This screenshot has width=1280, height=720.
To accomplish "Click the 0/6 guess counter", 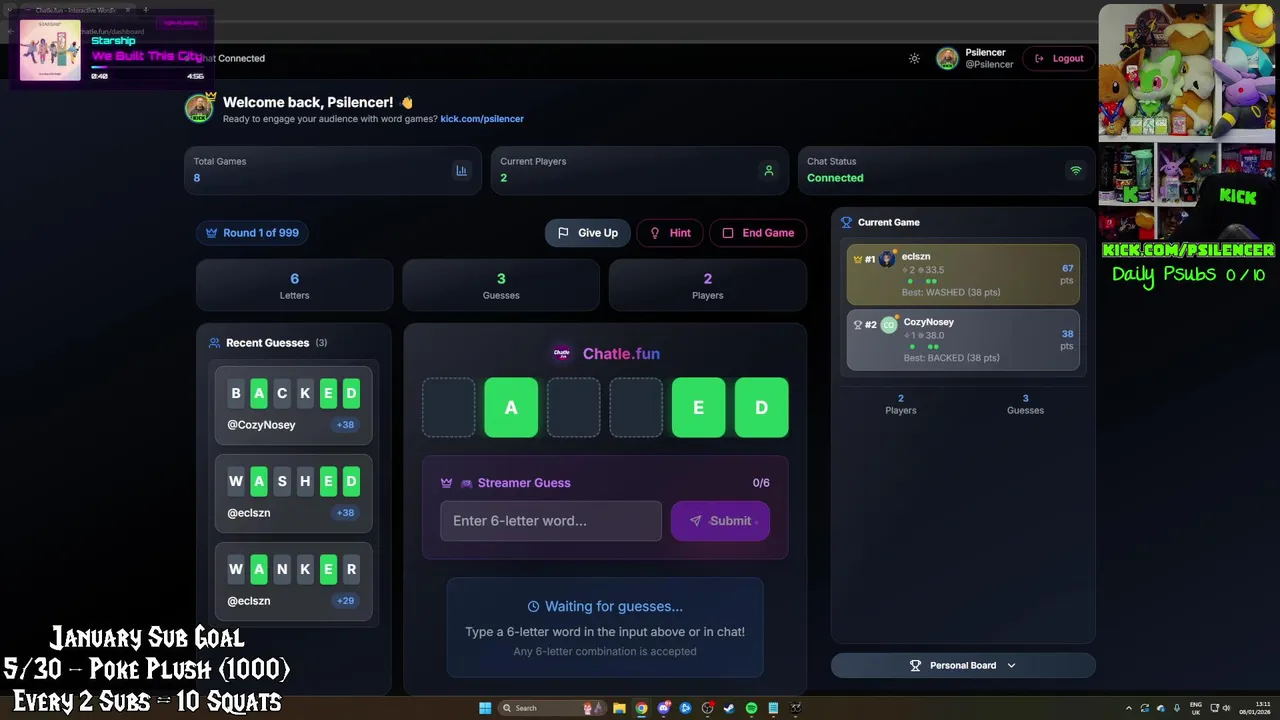I will coord(761,483).
